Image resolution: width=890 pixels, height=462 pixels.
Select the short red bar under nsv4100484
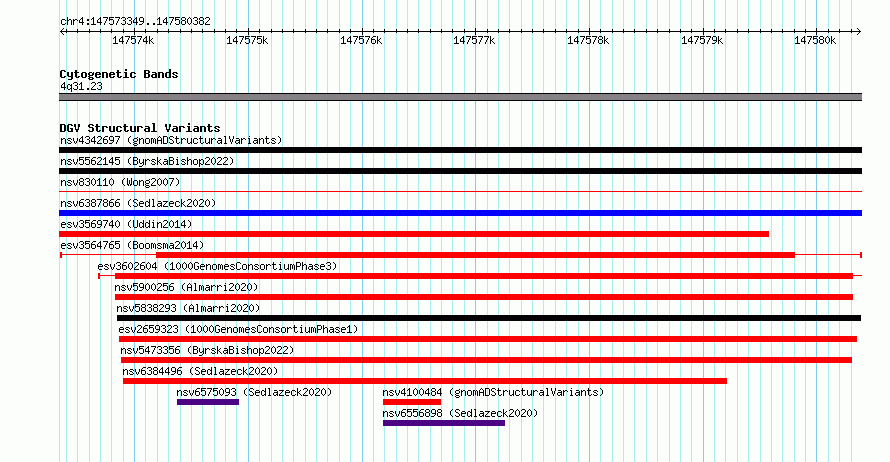coord(412,402)
